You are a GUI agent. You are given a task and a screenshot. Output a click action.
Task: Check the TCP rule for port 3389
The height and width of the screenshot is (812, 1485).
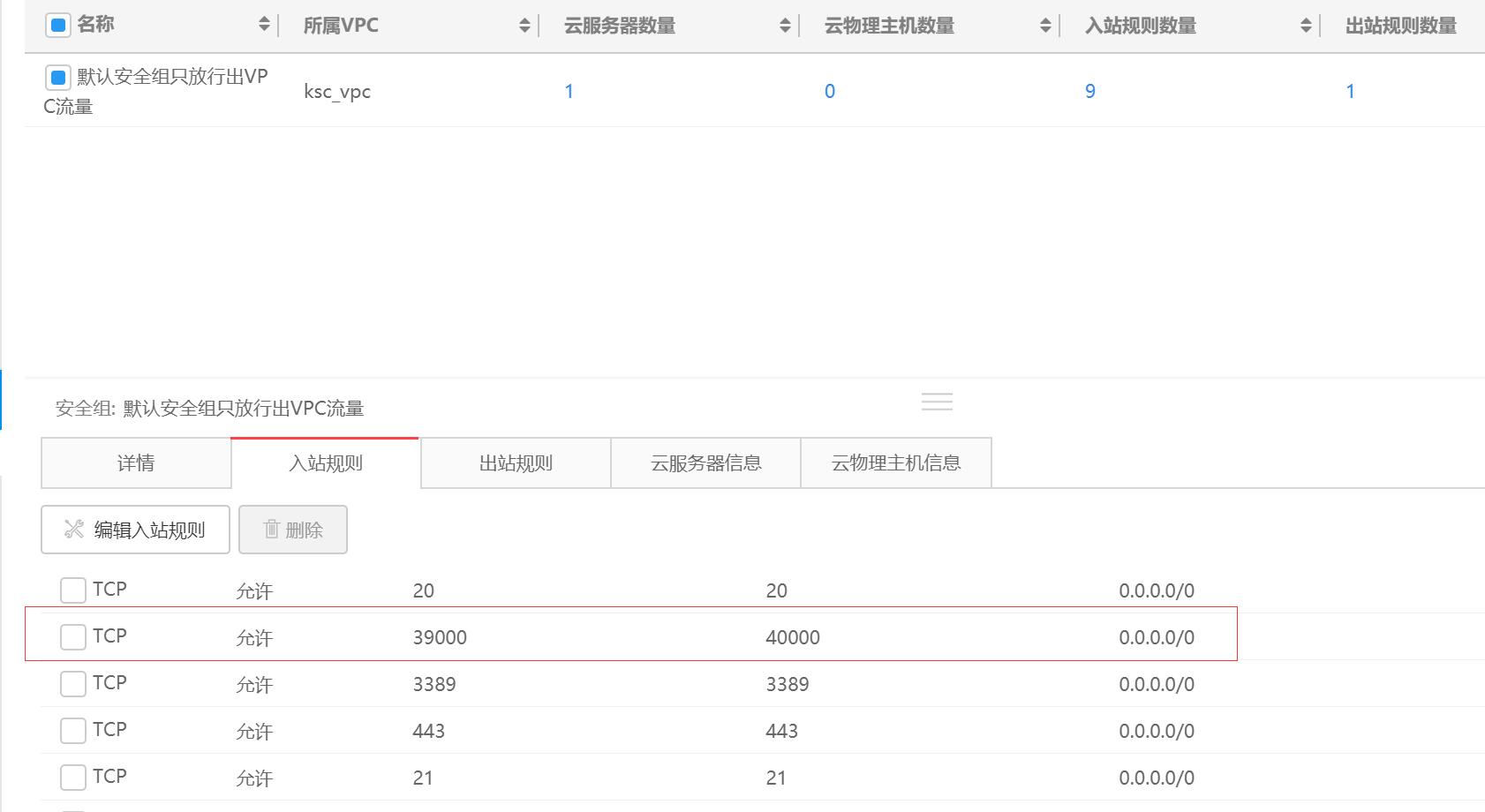pos(73,683)
